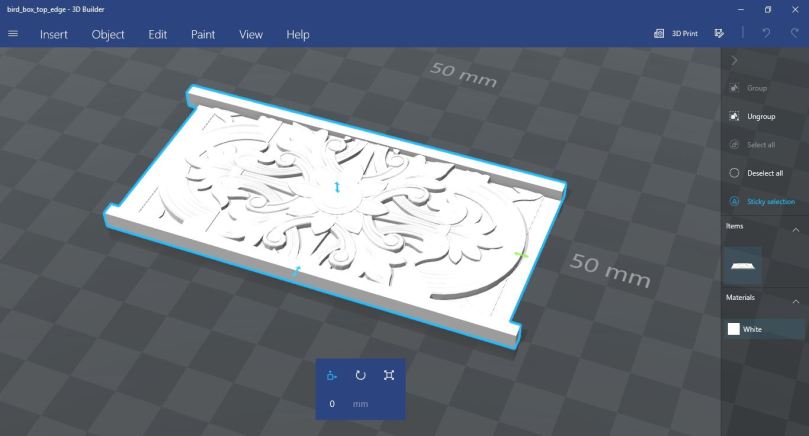The image size is (809, 436).
Task: Open the Paint menu
Action: pos(203,35)
